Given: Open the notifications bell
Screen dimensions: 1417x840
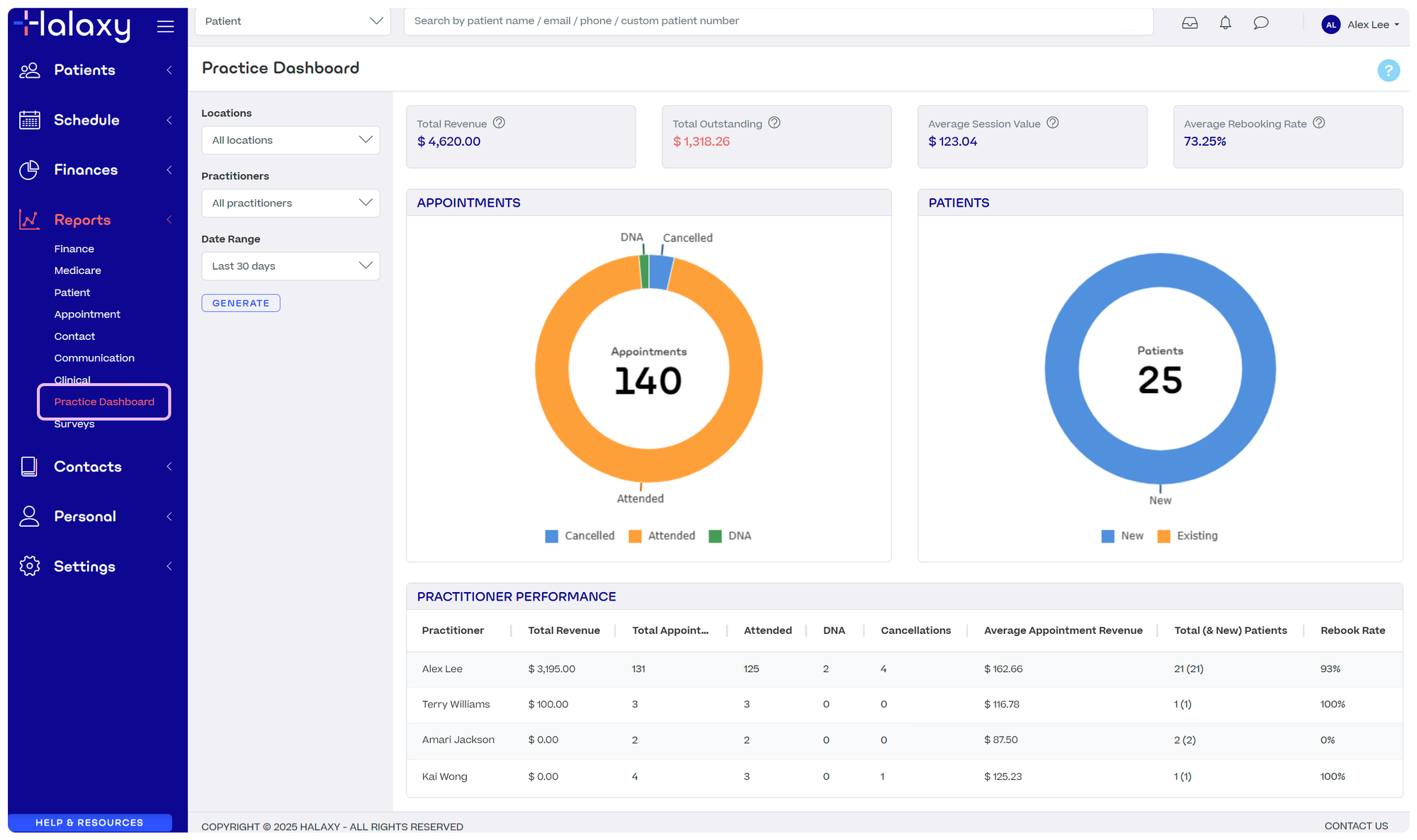Looking at the screenshot, I should click(1225, 23).
